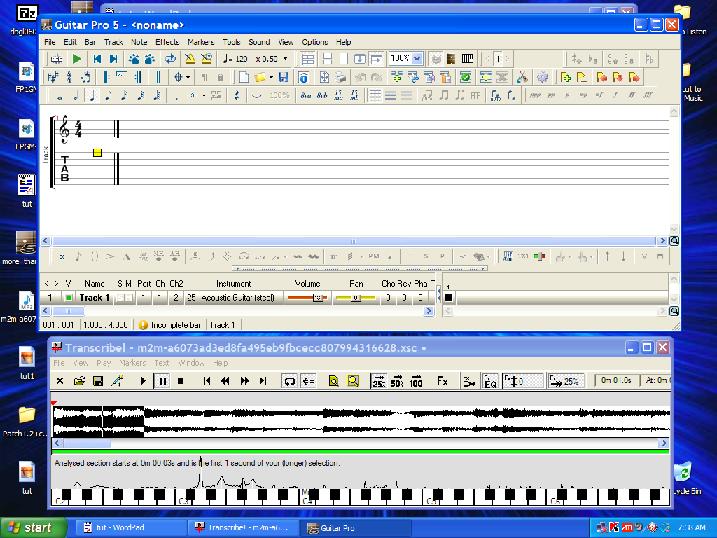
Task: Open the File menu in Guitar Pro
Action: click(x=50, y=42)
